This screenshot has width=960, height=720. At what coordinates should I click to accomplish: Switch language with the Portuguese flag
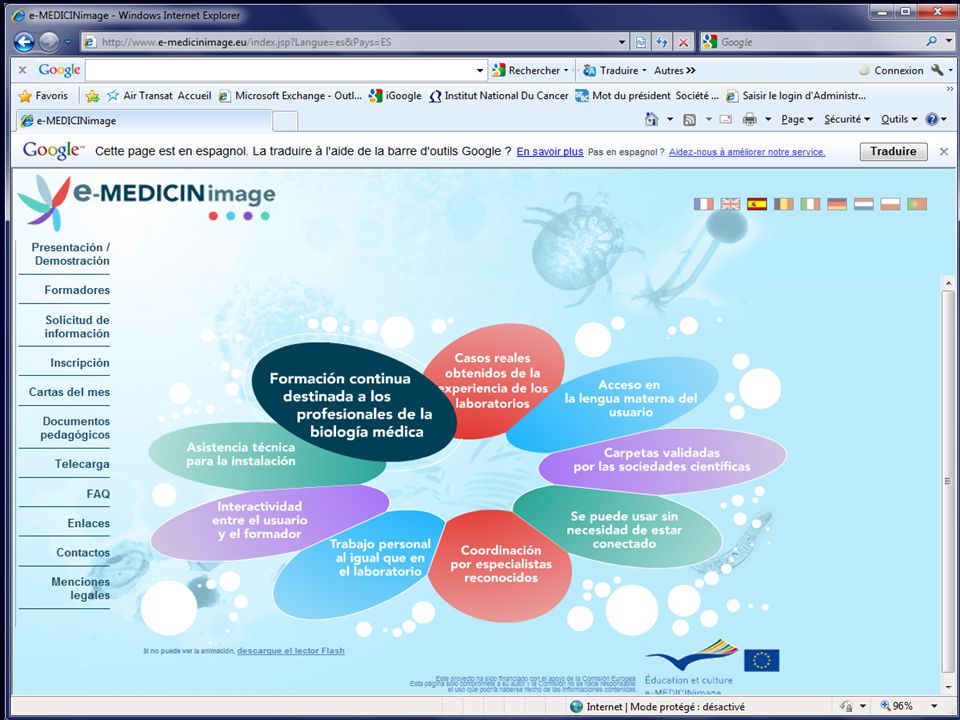tap(917, 204)
